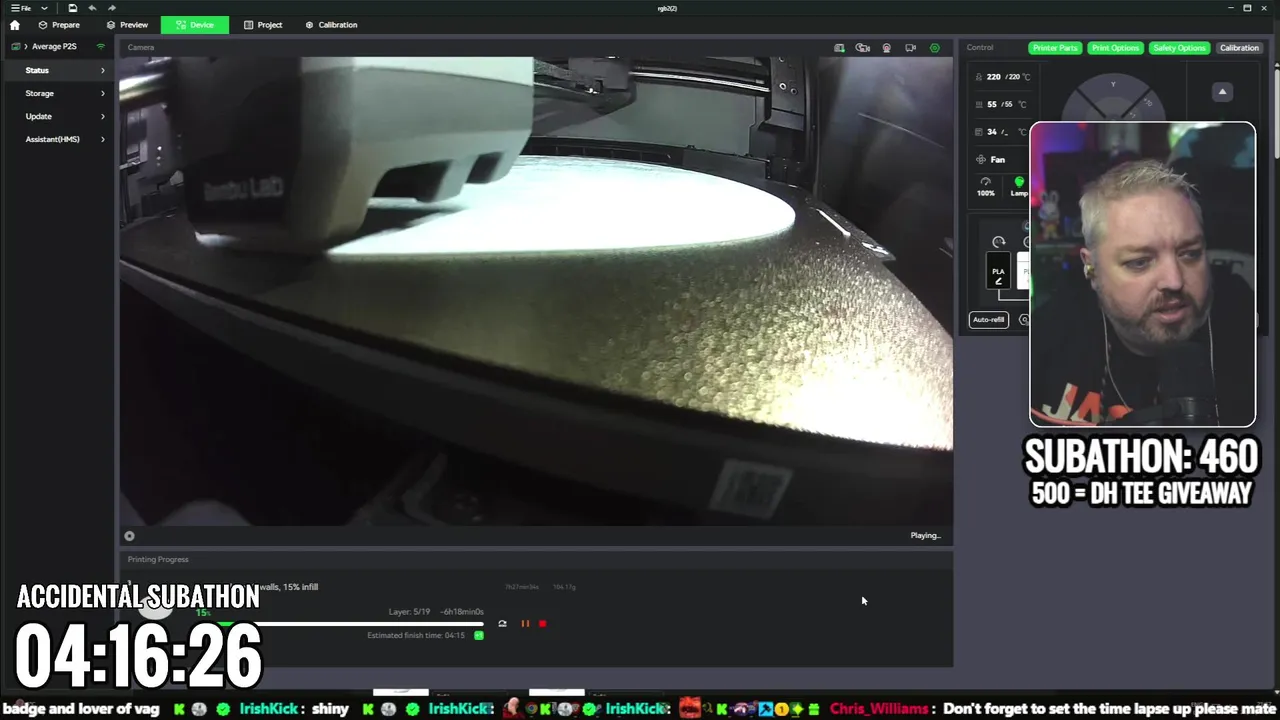The height and width of the screenshot is (720, 1280).
Task: Expand the dropdown arrow beside File
Action: click(44, 8)
